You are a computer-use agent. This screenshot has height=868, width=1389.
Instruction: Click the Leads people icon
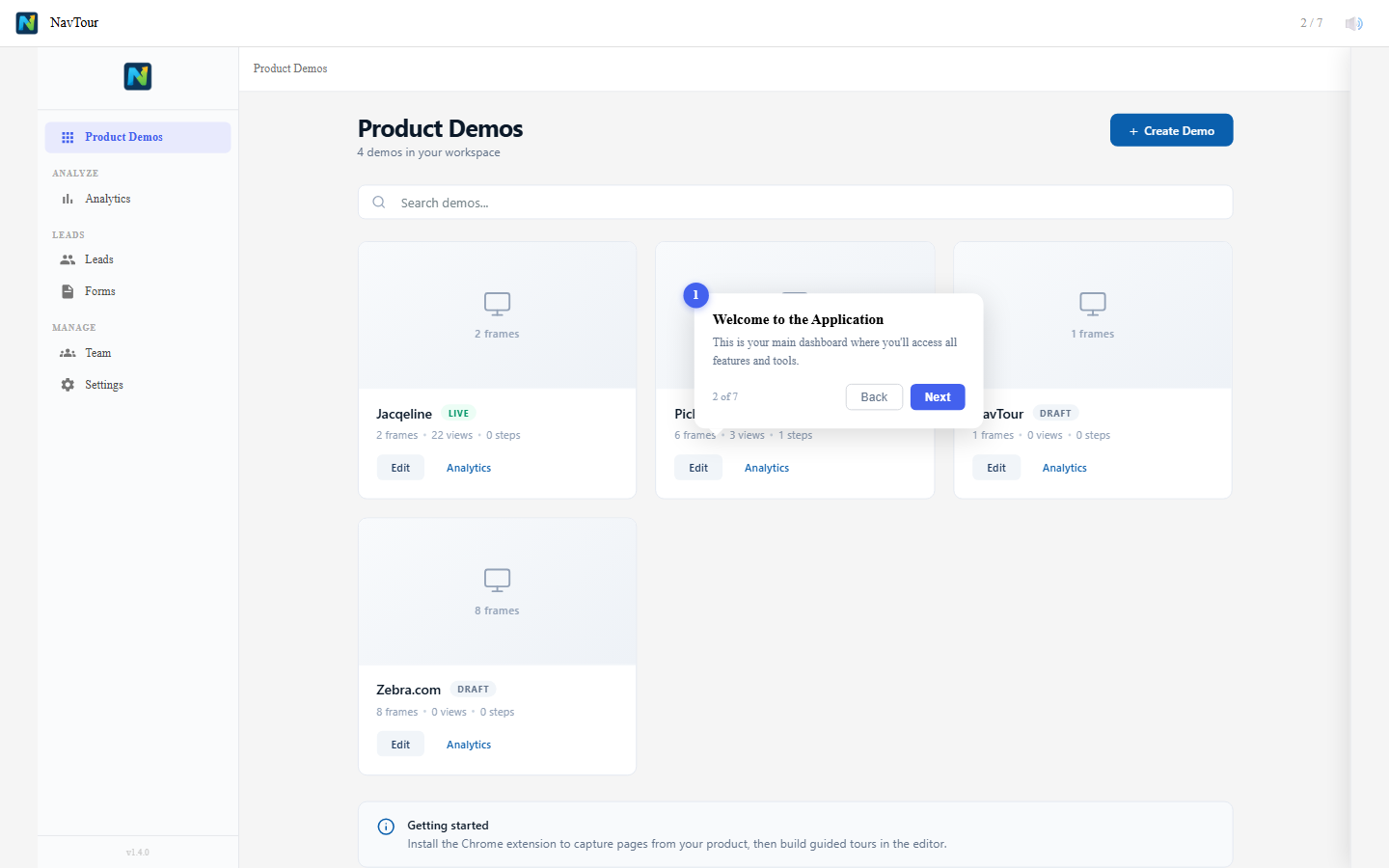(x=68, y=259)
